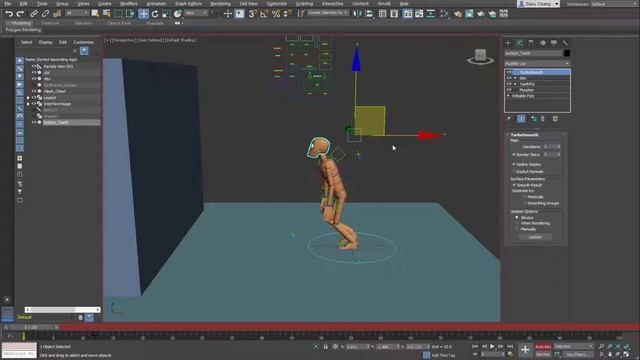Select the Unlink Selection tool icon
Viewport: 640px width, 360px height.
tap(45, 14)
